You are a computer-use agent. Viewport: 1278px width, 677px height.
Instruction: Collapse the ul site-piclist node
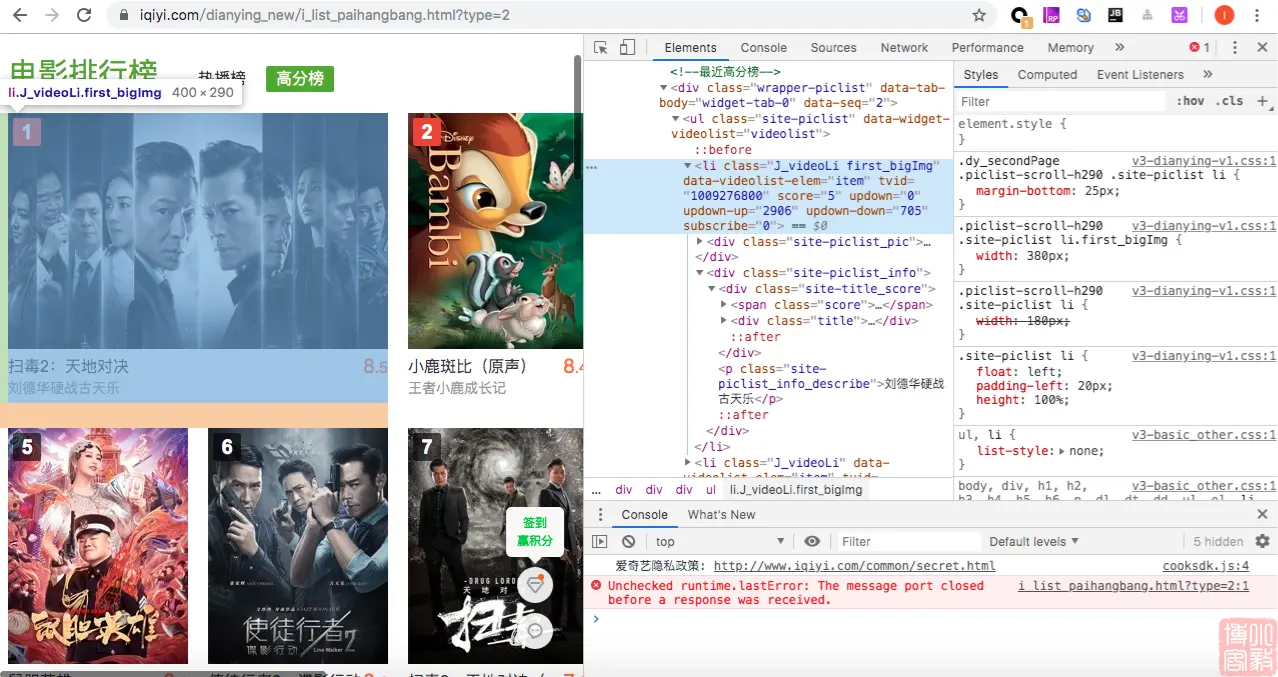point(675,119)
